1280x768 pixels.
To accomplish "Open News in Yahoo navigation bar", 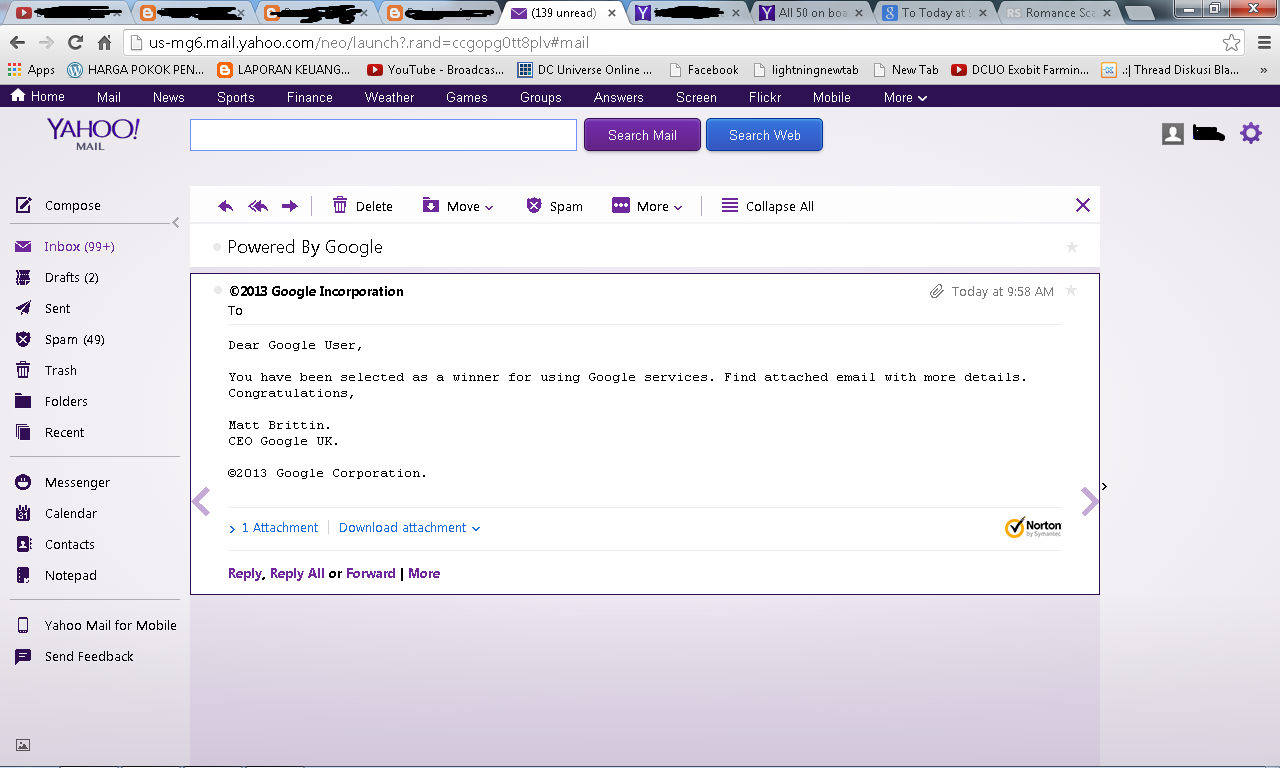I will tap(168, 97).
